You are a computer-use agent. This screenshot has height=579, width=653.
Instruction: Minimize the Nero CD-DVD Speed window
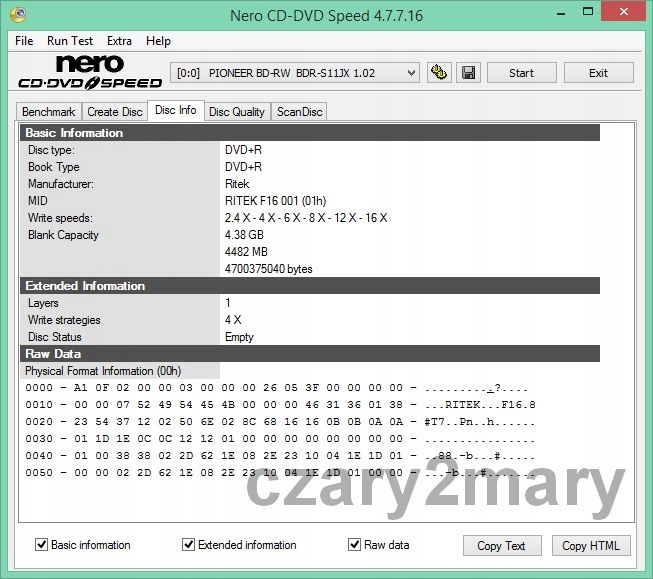[561, 12]
